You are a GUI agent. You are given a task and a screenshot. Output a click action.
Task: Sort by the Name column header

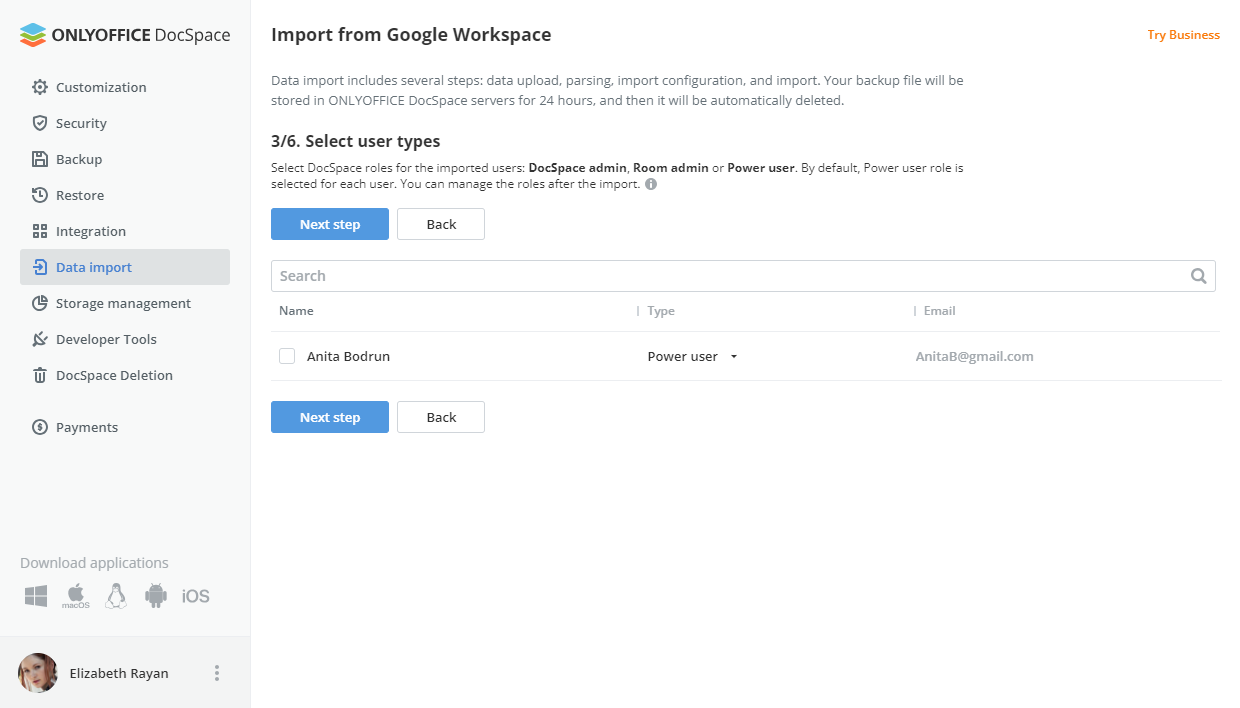pos(296,311)
